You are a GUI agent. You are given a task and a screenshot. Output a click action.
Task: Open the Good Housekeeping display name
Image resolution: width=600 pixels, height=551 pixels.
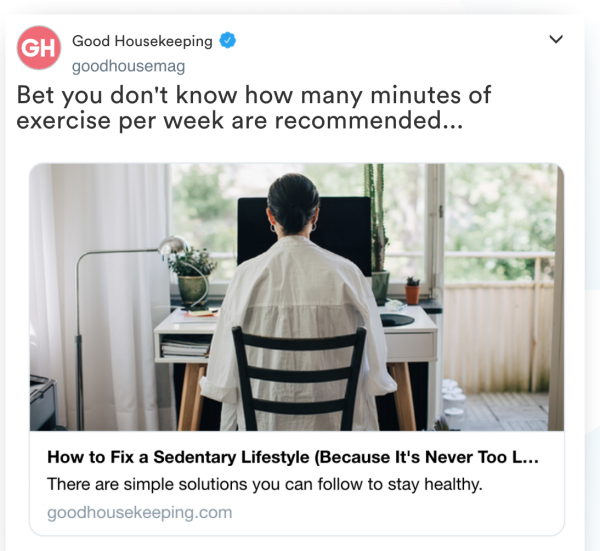coord(142,41)
